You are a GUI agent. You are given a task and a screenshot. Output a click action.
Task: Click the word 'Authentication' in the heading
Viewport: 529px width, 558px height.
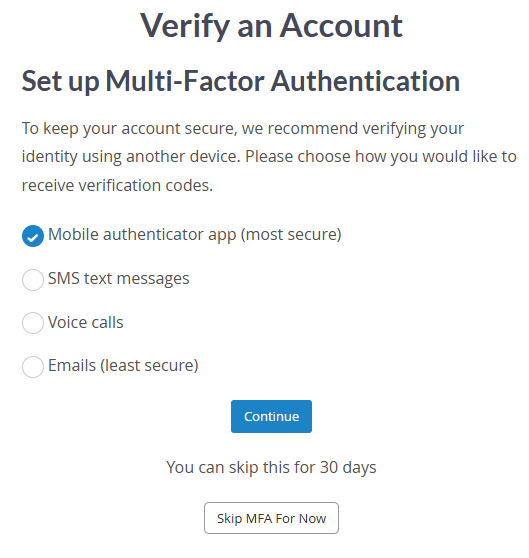click(x=365, y=81)
